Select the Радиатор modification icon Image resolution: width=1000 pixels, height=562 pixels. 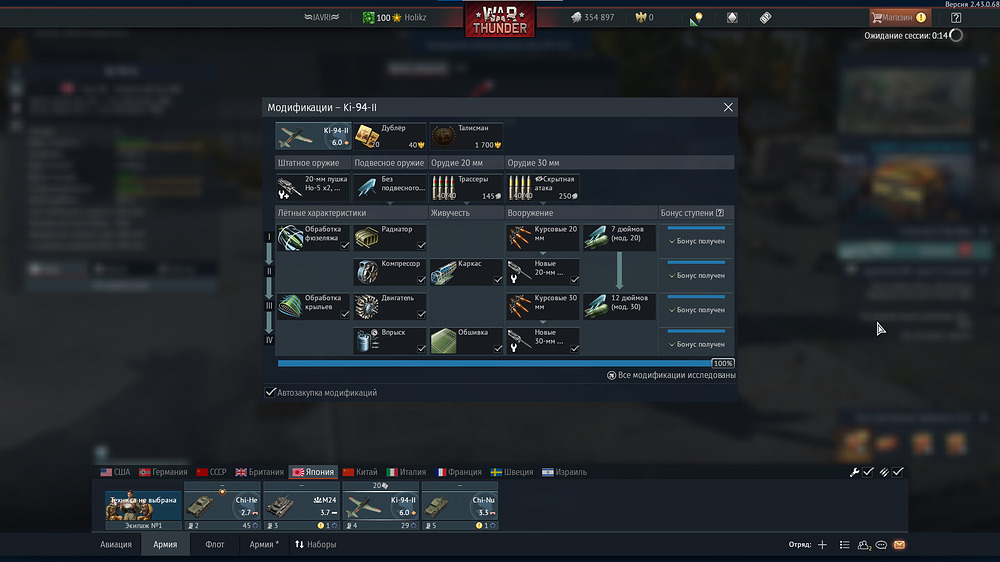pos(366,238)
